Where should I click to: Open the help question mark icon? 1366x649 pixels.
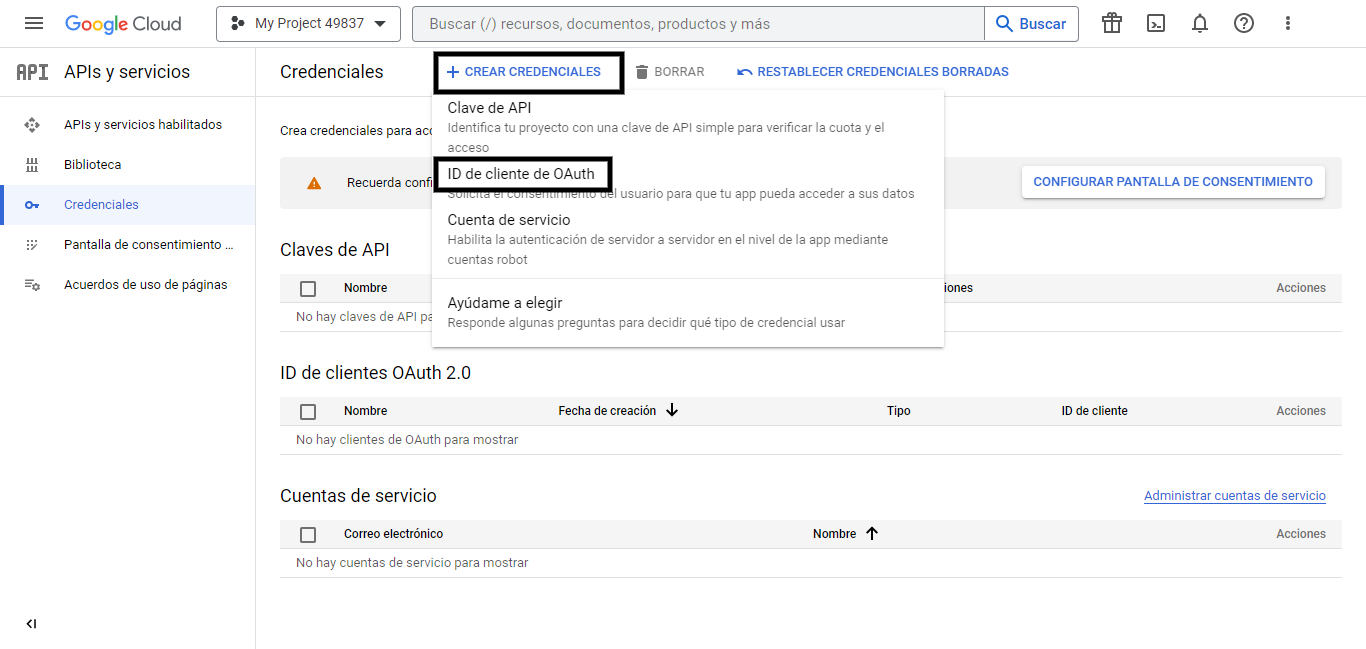point(1244,23)
